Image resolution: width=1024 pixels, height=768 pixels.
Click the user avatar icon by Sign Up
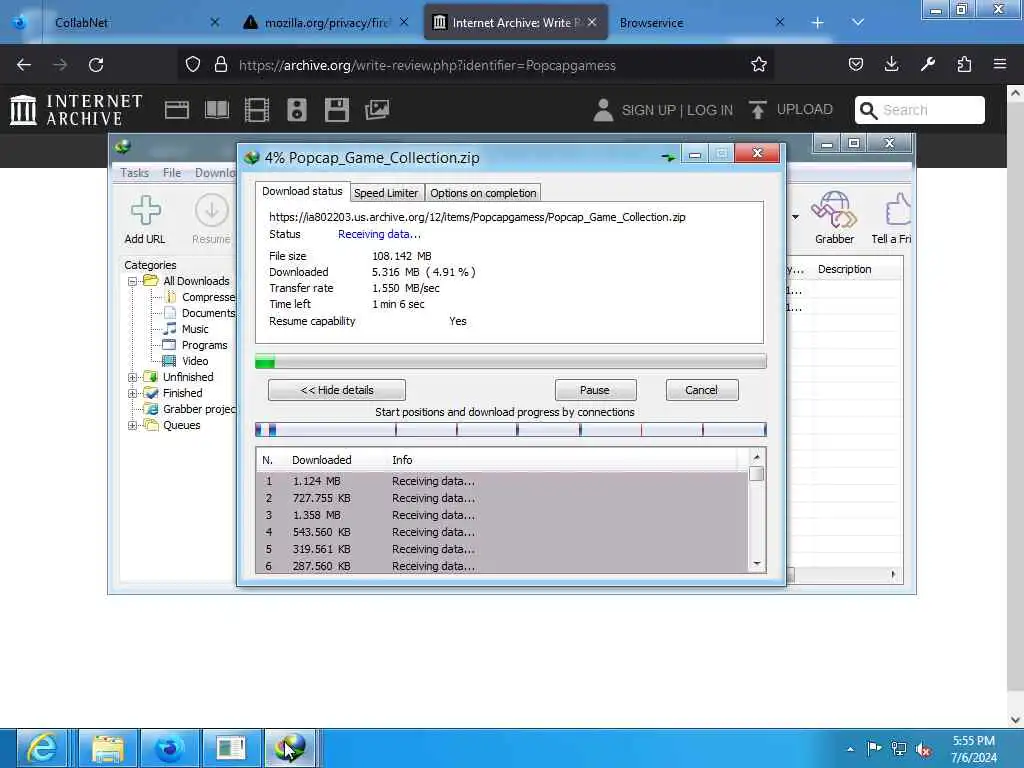point(603,110)
